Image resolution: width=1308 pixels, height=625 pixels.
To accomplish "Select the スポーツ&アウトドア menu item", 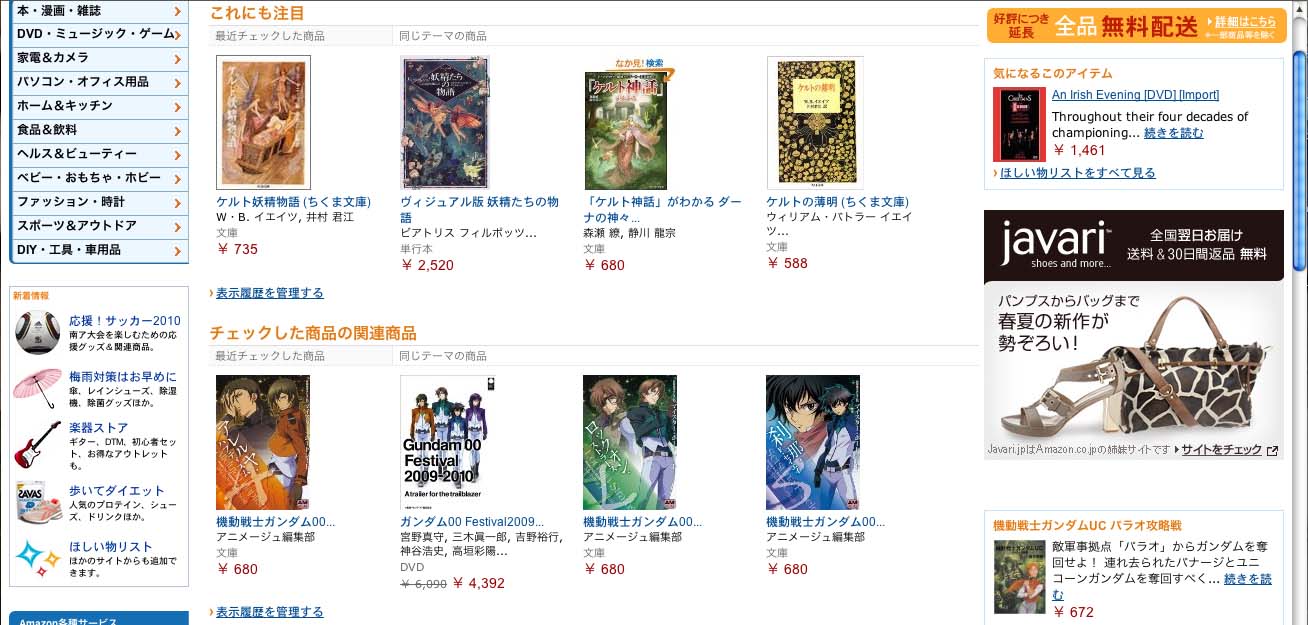I will pyautogui.click(x=99, y=226).
